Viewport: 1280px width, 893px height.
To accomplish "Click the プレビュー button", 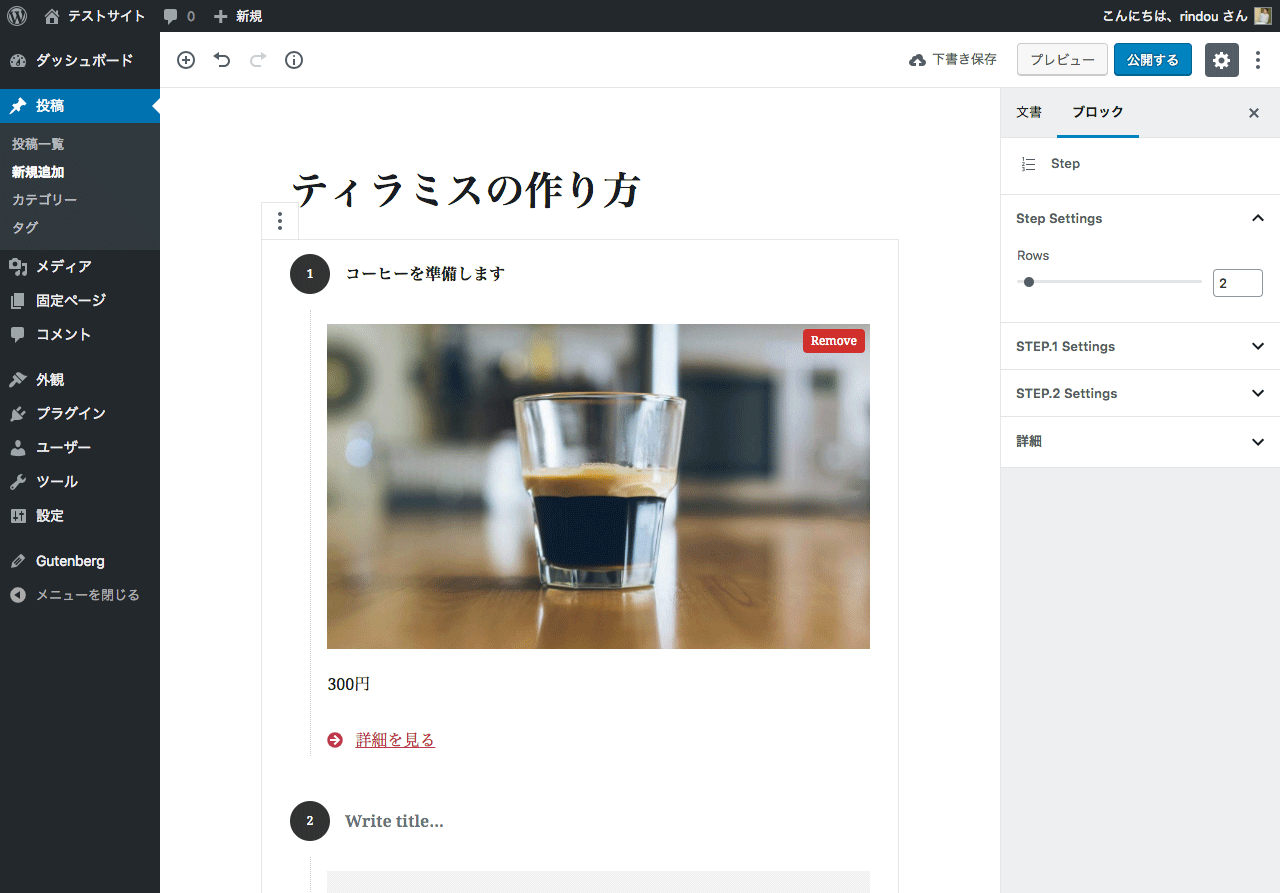I will (x=1062, y=60).
